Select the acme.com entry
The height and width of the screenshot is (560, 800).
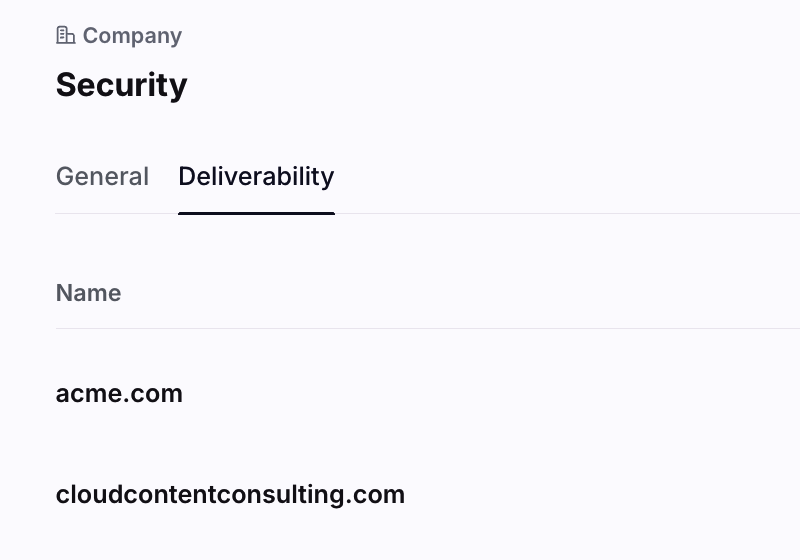click(119, 394)
